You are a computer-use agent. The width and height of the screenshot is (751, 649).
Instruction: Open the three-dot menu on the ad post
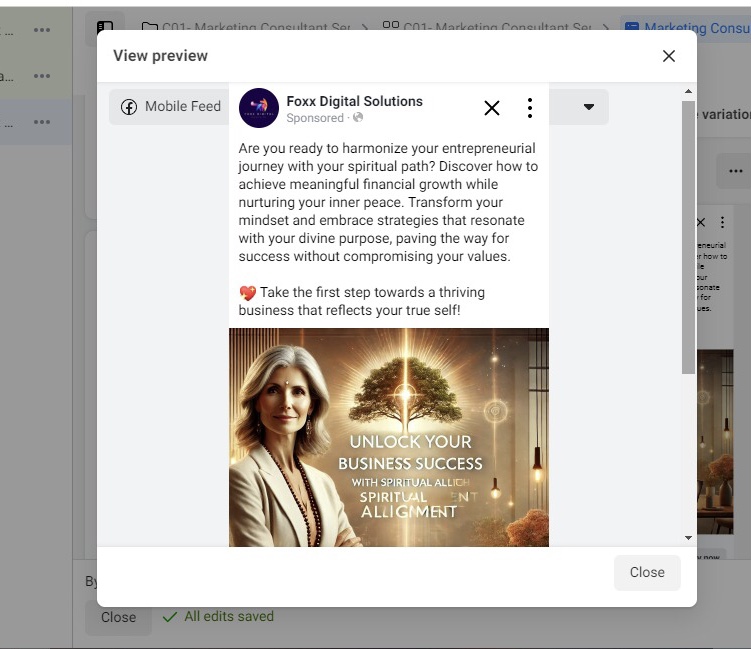point(530,108)
